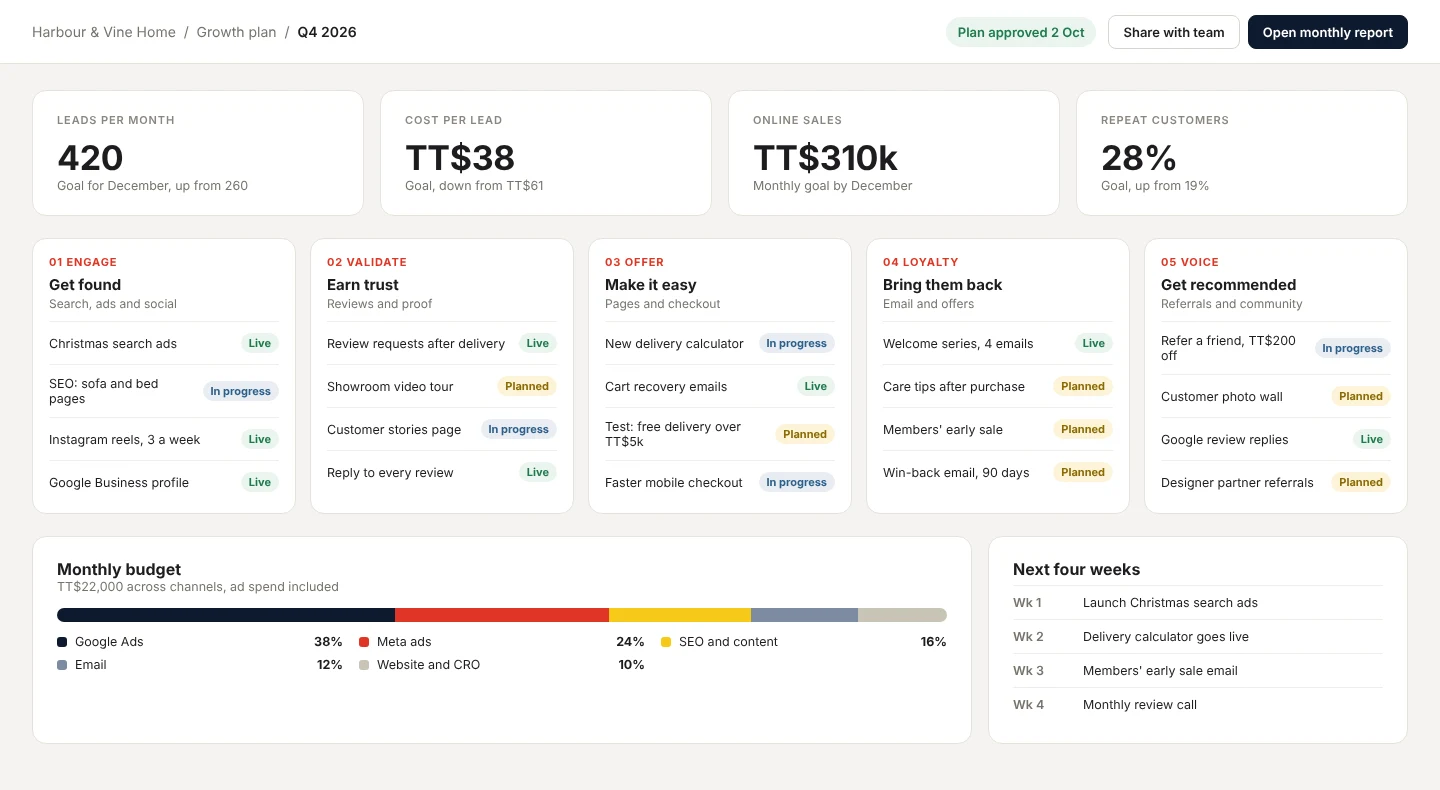Select the Q4 2026 breadcrumb
Screen dimensions: 1440x790
(x=327, y=32)
